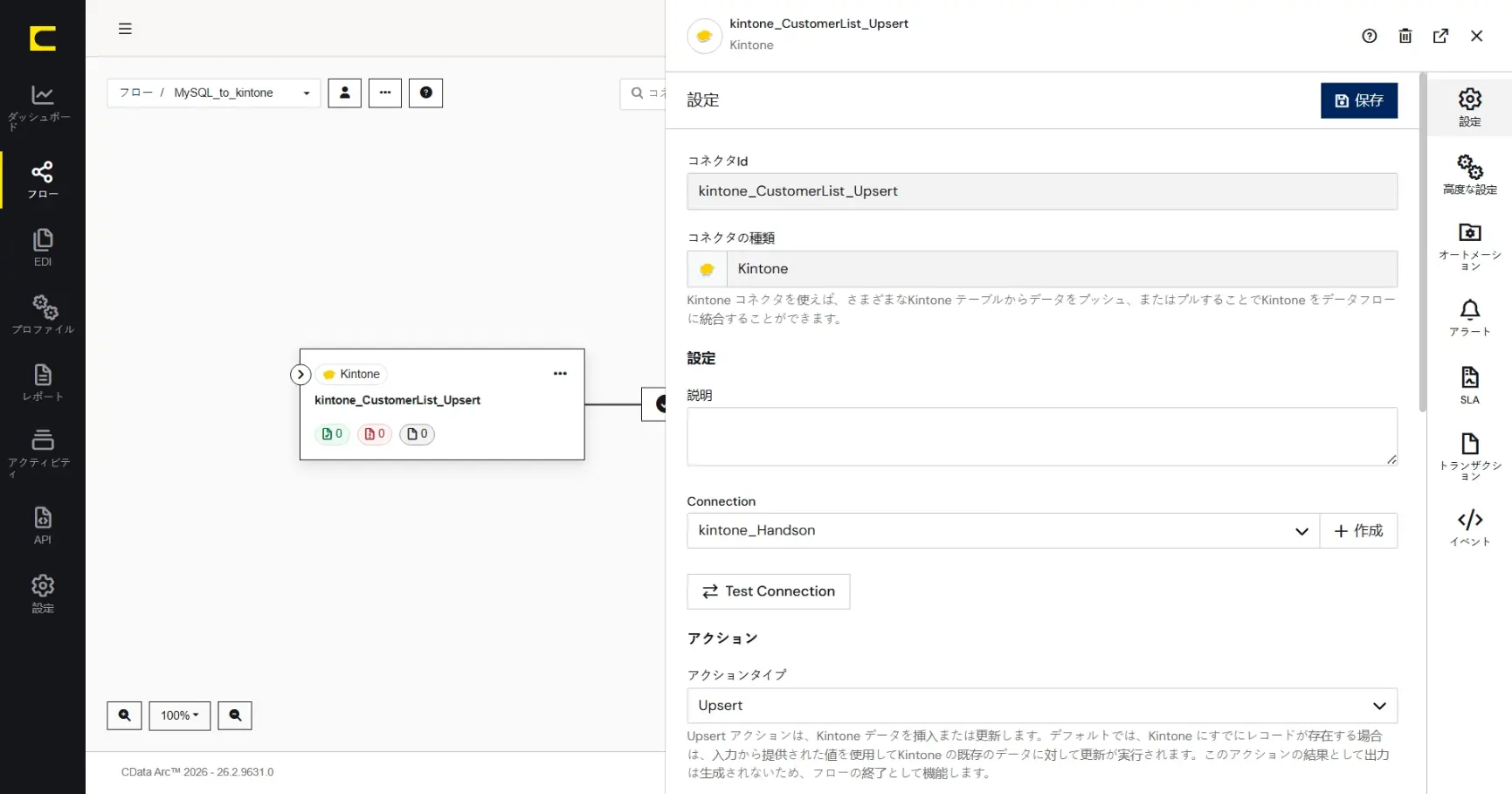The image size is (1512, 794).
Task: Zoom in on the flow canvas
Action: [x=124, y=715]
